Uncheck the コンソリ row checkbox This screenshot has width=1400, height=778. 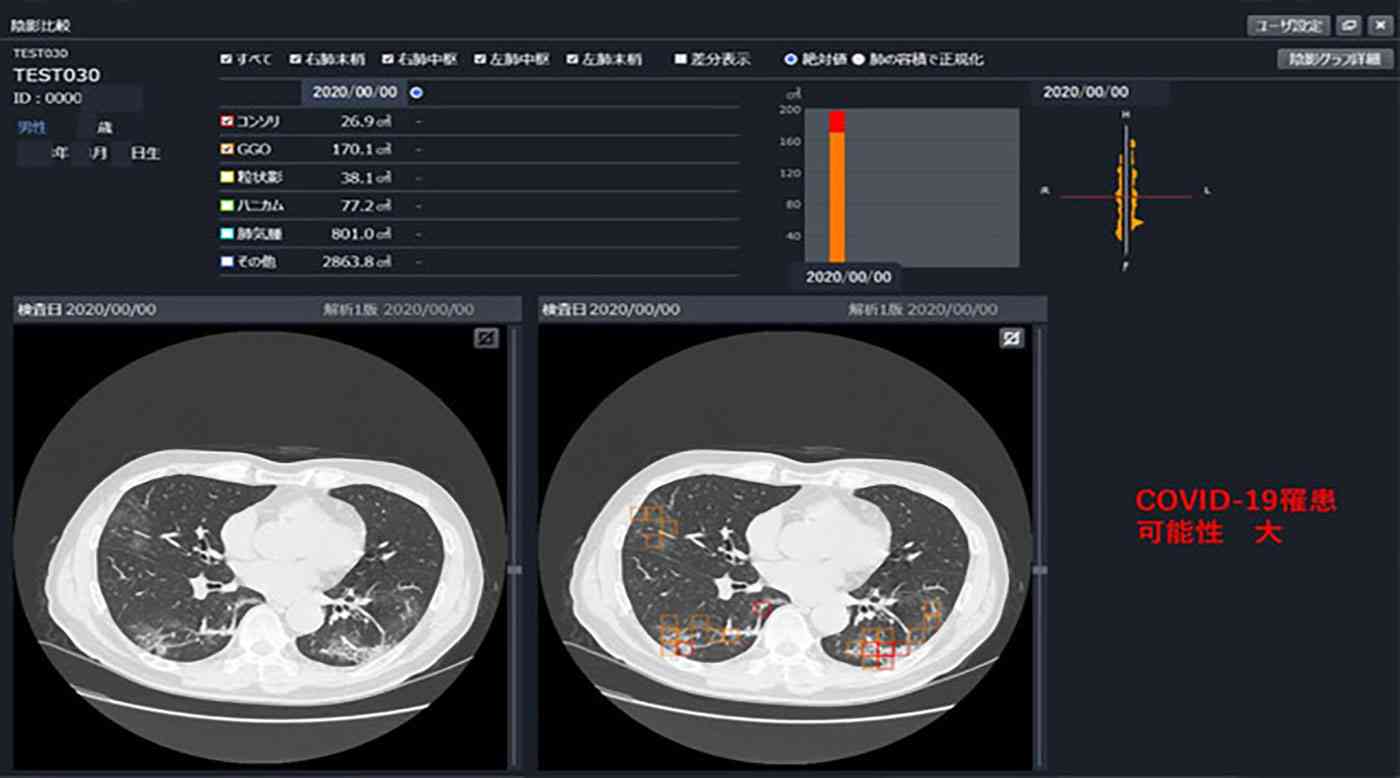click(x=226, y=121)
